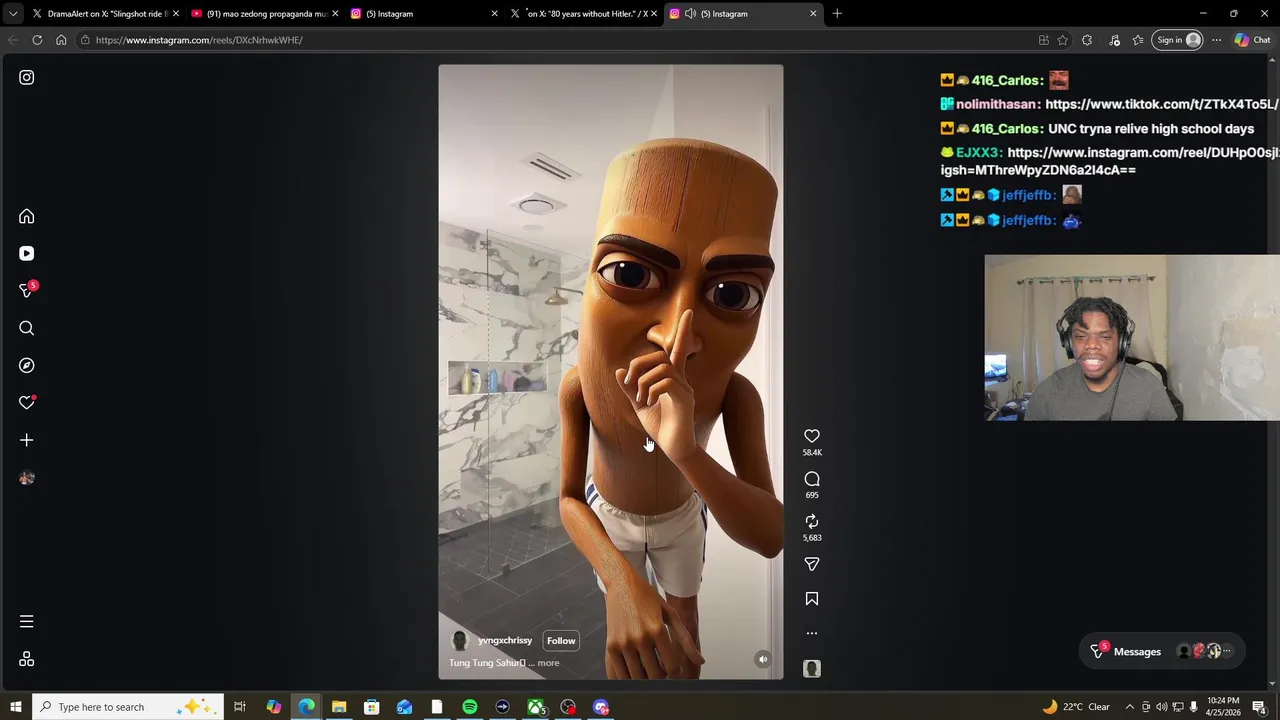Screen dimensions: 1280x720
Task: Open the taskbar volume speaker icon
Action: pyautogui.click(x=1161, y=707)
